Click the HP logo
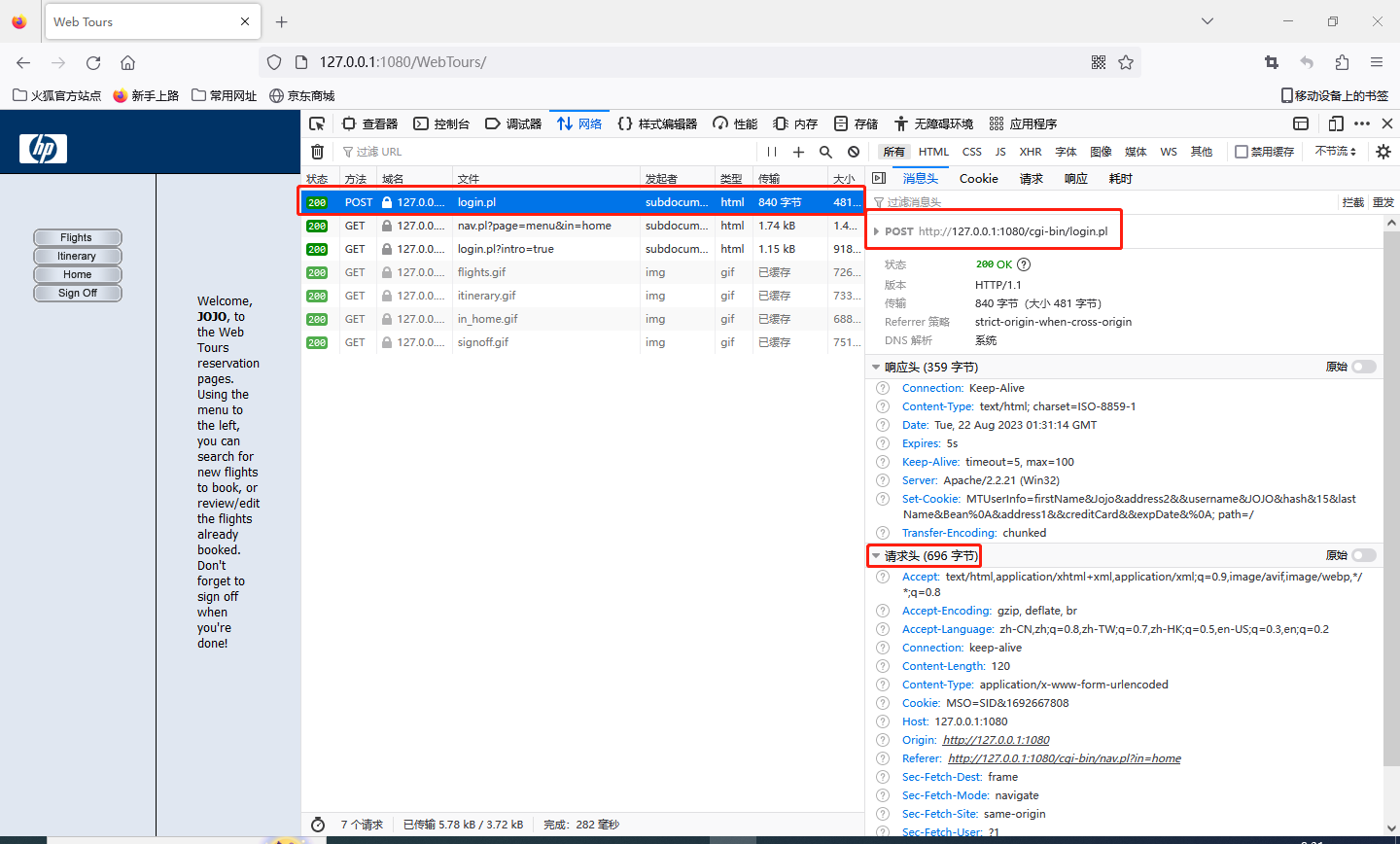 point(43,148)
